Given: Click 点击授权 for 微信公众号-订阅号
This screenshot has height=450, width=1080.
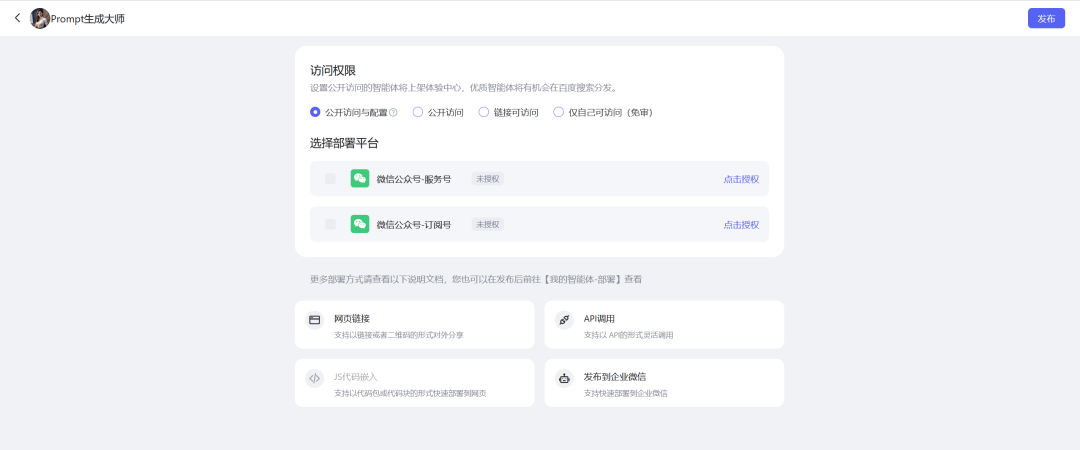Looking at the screenshot, I should 741,225.
